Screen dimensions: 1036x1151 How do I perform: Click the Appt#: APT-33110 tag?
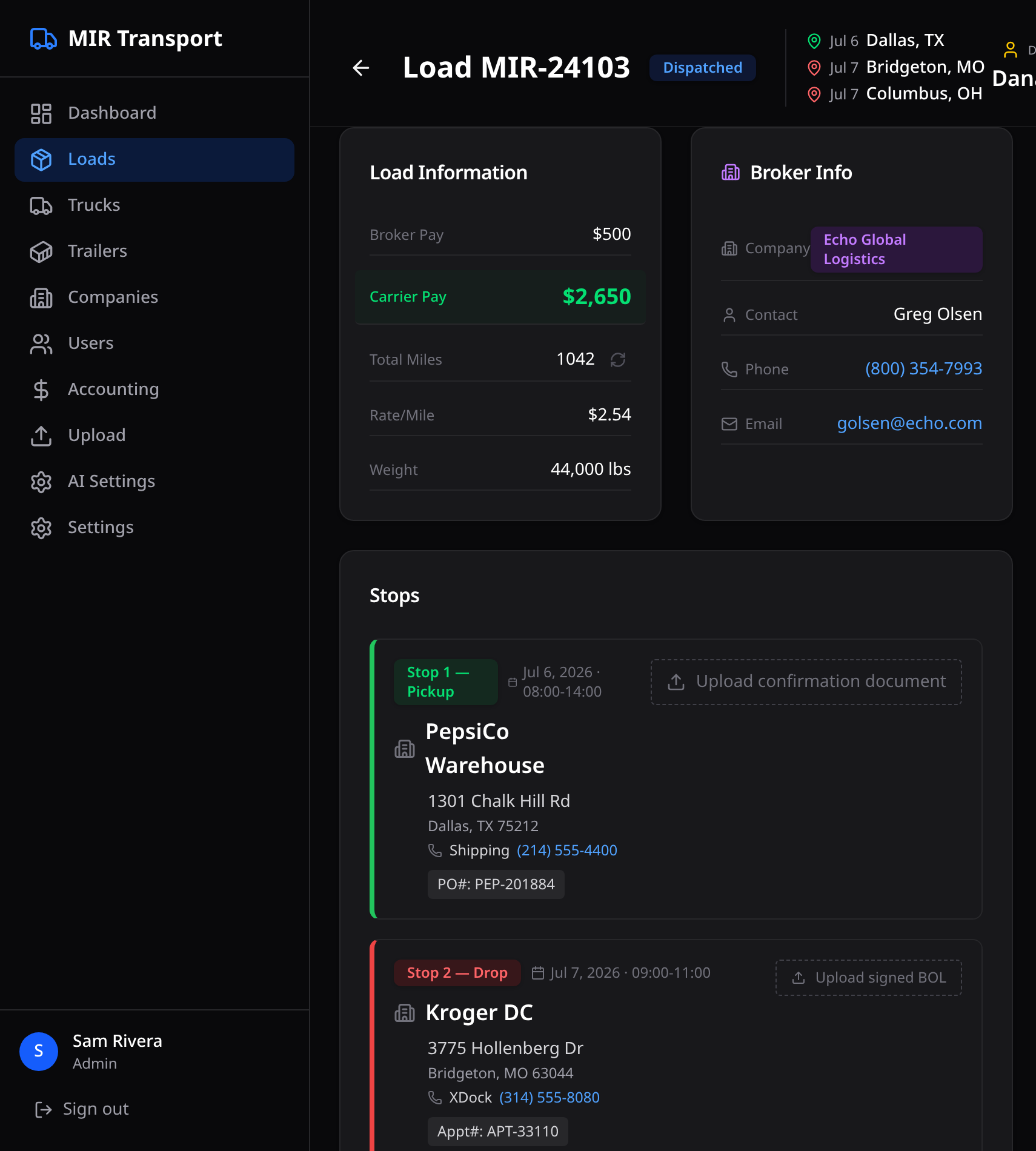pyautogui.click(x=498, y=1132)
